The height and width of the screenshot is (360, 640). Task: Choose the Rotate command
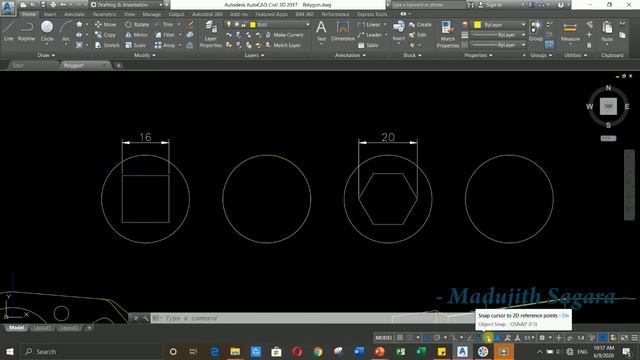pos(137,24)
